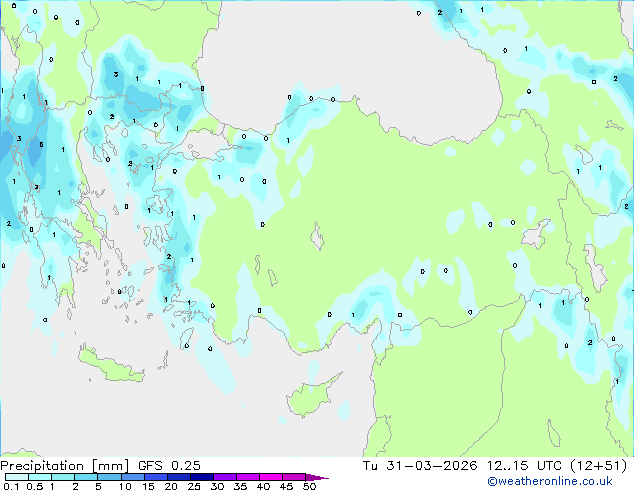634x490 pixels.
Task: Click the 45–50 mm legend color box
Action: 294,477
